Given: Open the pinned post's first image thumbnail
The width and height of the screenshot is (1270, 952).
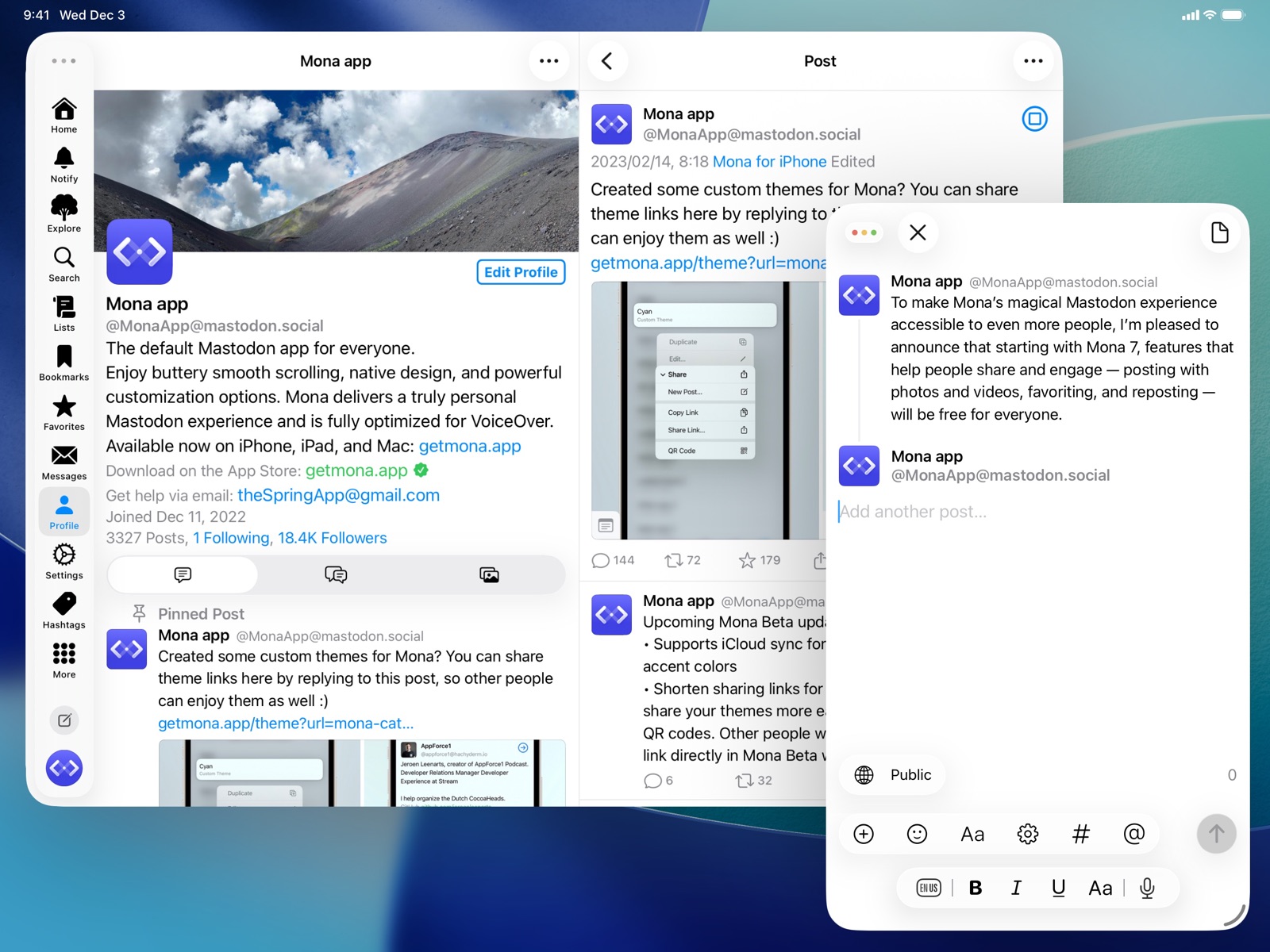Looking at the screenshot, I should tap(260, 773).
